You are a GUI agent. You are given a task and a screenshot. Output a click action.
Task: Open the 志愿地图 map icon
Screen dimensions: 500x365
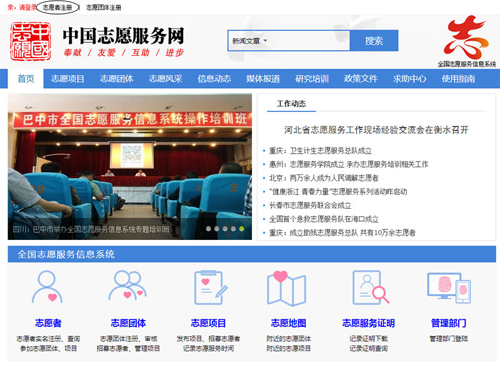click(x=287, y=288)
